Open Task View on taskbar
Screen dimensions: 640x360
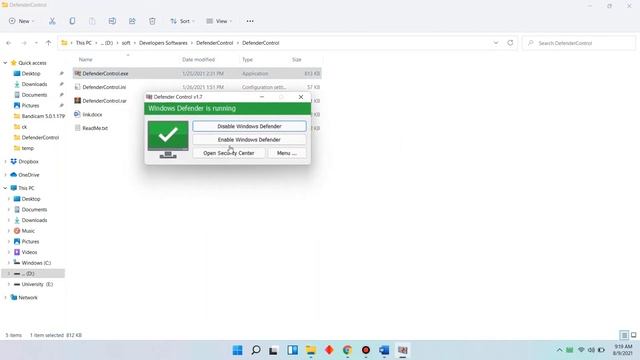[x=273, y=350]
